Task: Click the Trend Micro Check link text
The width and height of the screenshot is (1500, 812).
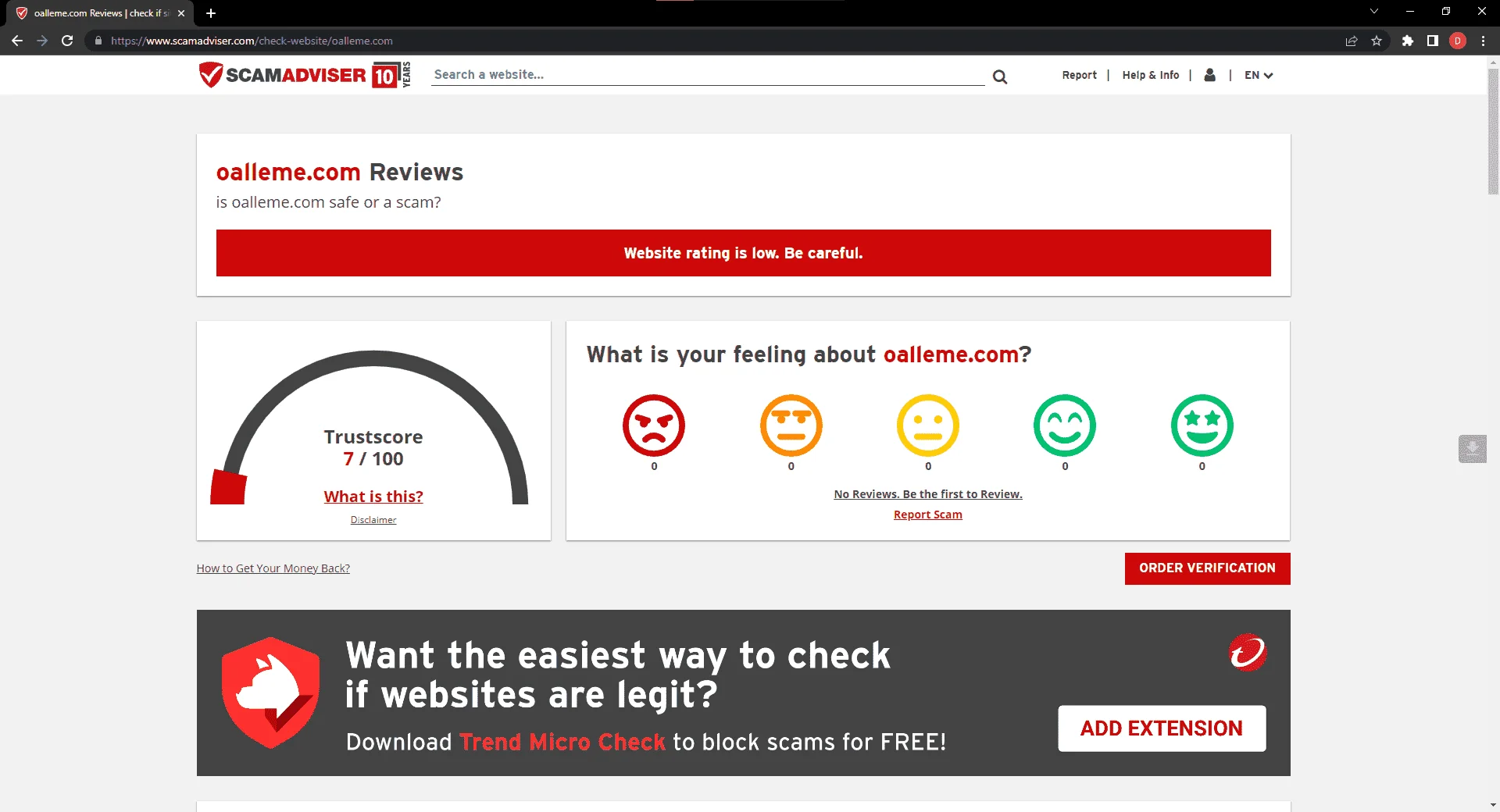Action: coord(562,742)
